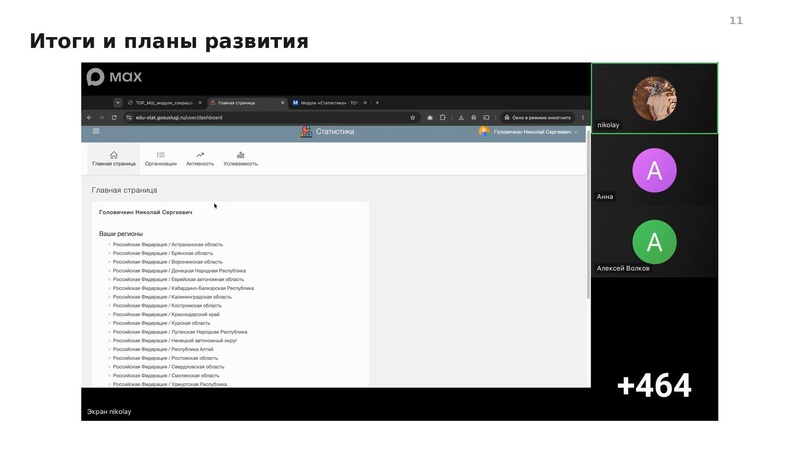Expand Головичкин Николай Сергеевич user menu

(535, 132)
